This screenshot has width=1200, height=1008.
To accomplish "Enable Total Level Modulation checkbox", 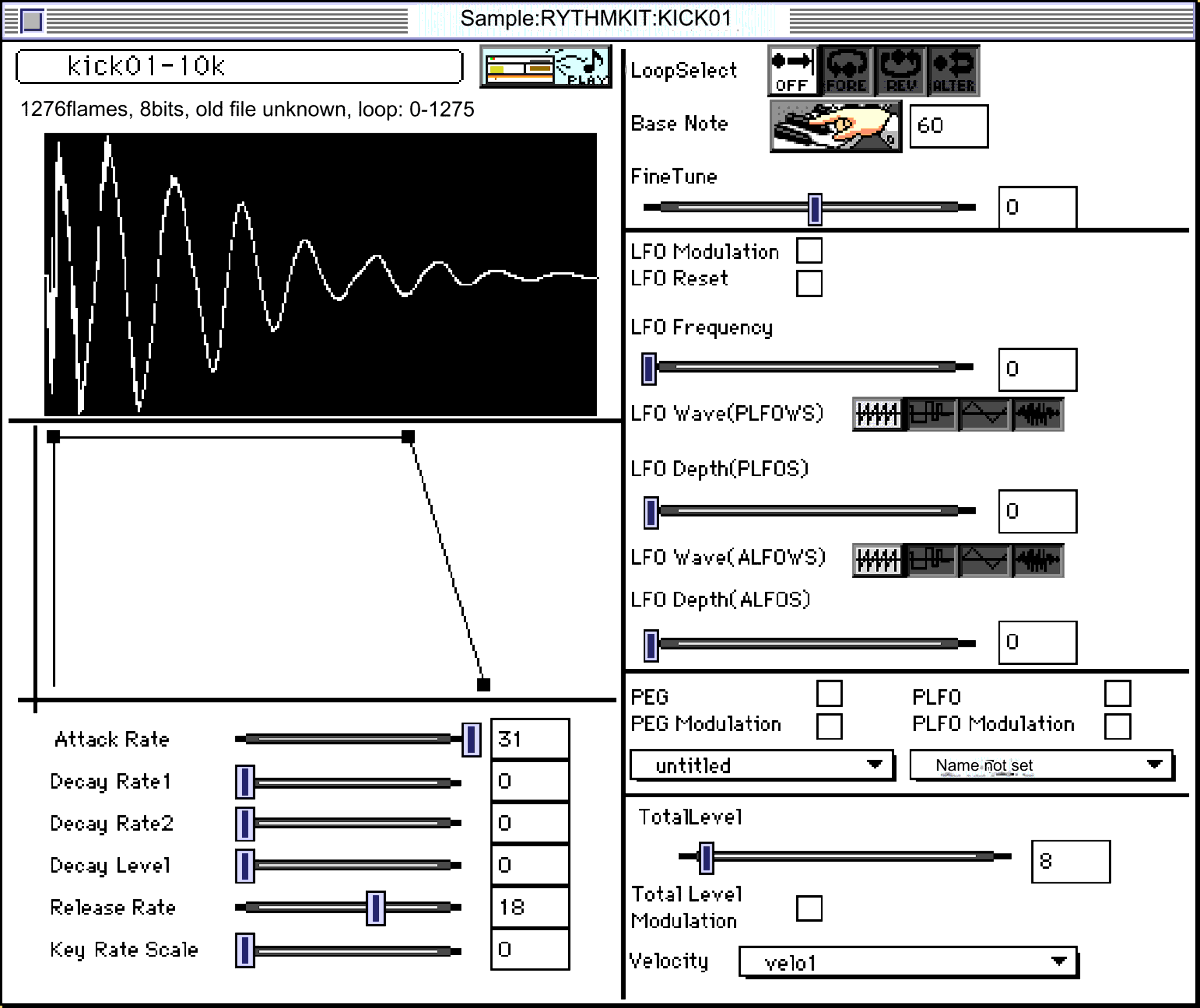I will click(809, 908).
